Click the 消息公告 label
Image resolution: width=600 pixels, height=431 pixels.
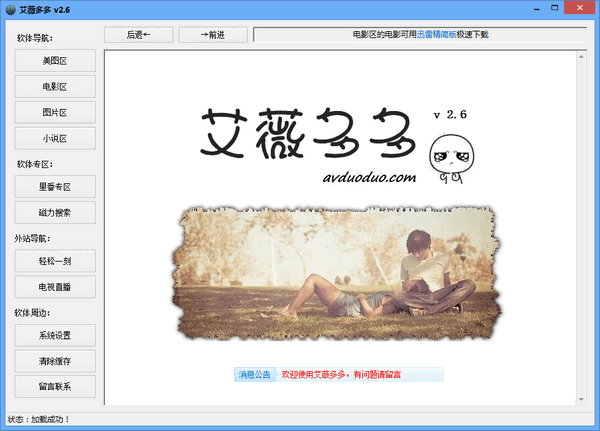point(254,374)
